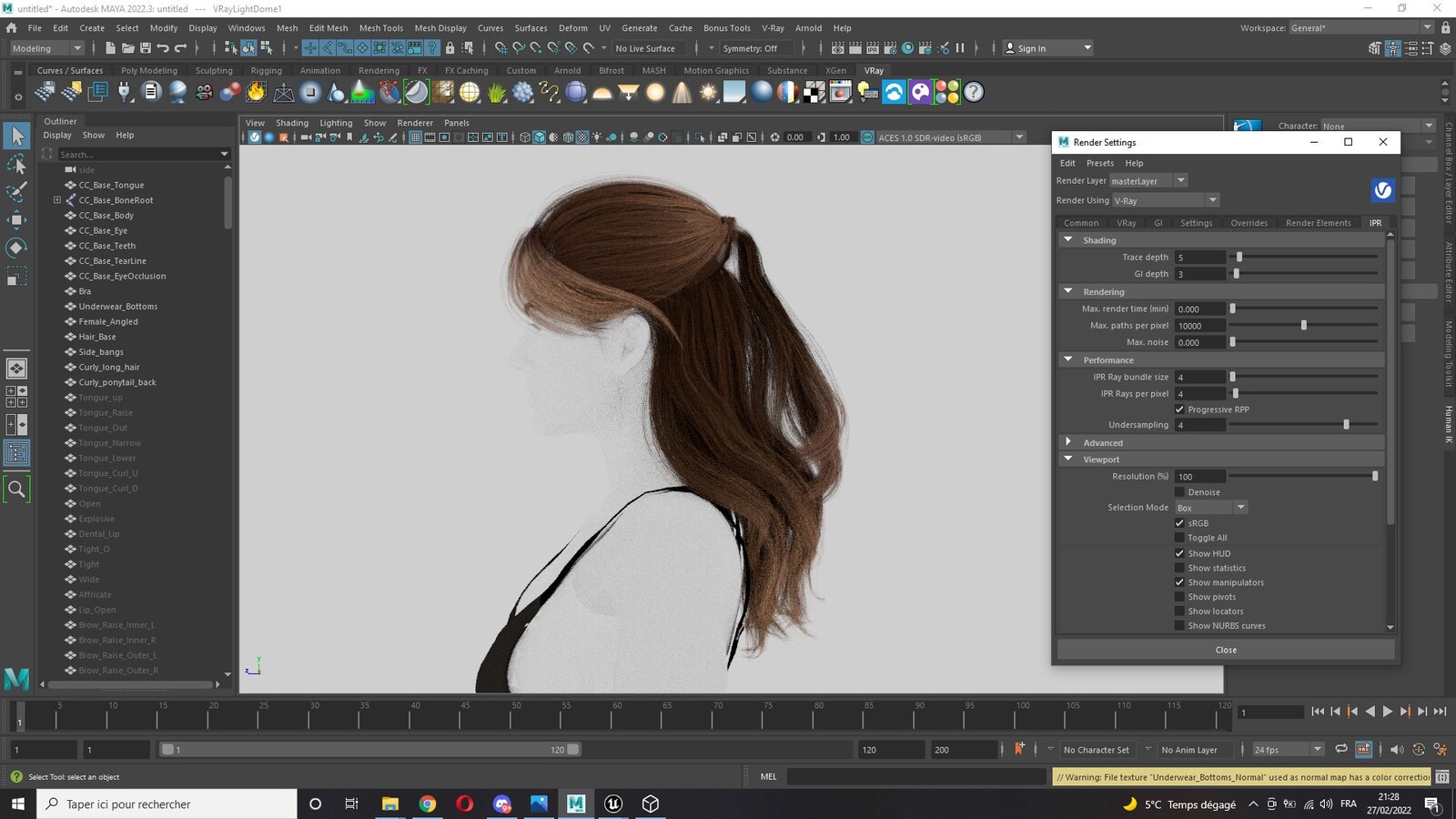Click the V-Ray logo in Render Settings
This screenshot has width=1456, height=819.
click(1382, 189)
